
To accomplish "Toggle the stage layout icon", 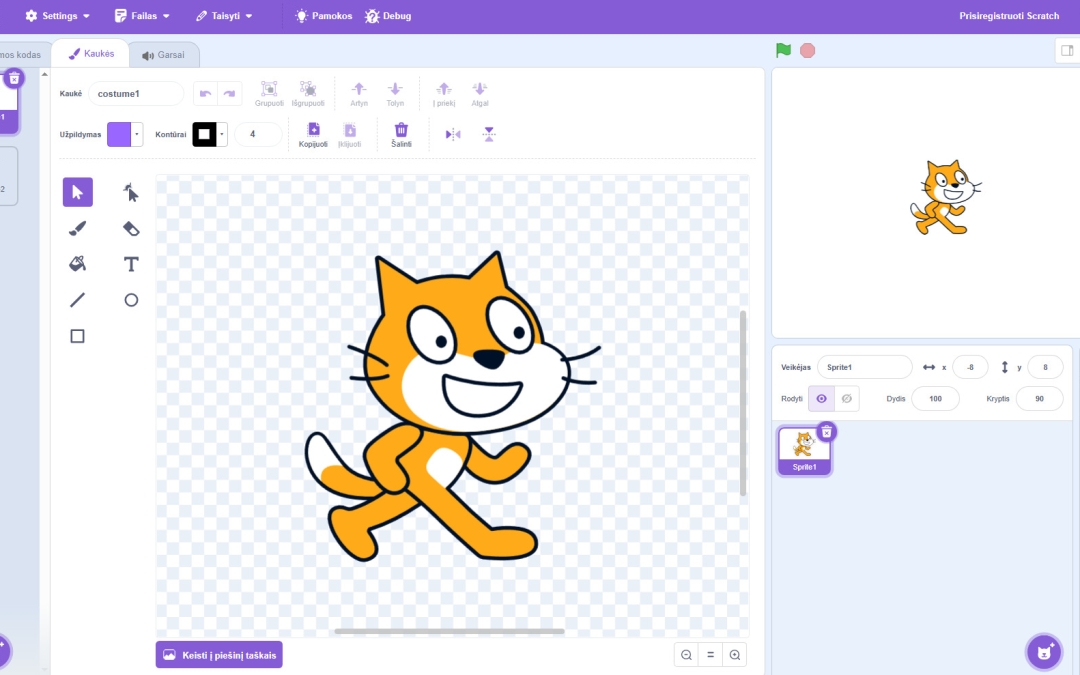I will [1067, 50].
